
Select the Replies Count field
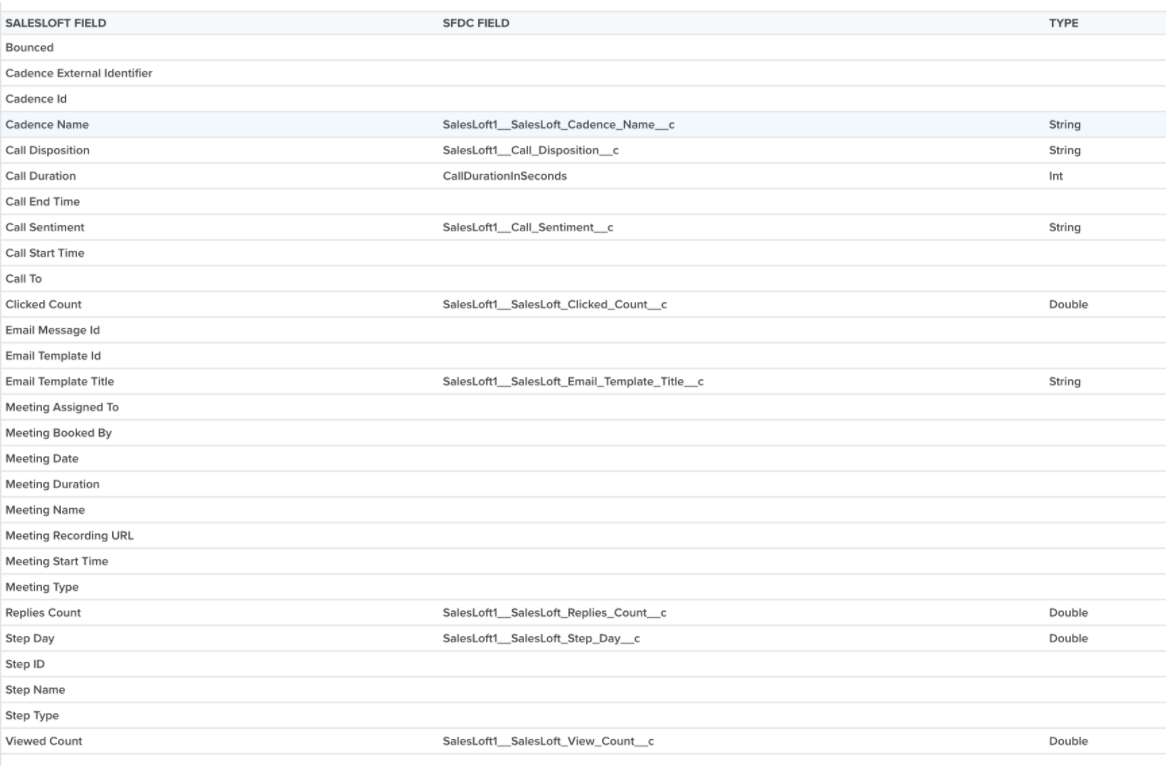pos(43,613)
